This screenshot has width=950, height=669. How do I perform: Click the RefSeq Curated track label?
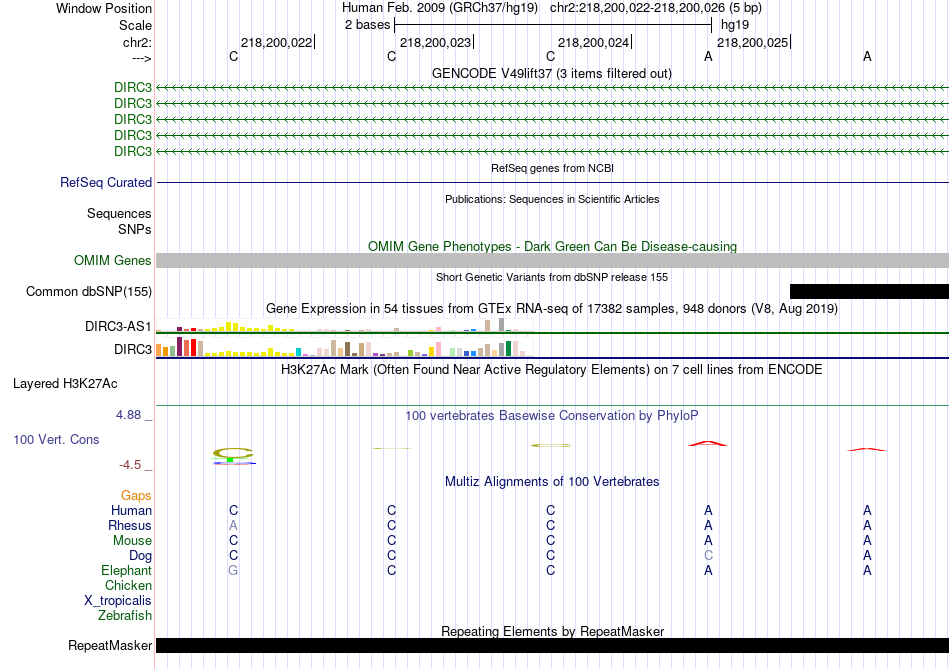pyautogui.click(x=106, y=182)
